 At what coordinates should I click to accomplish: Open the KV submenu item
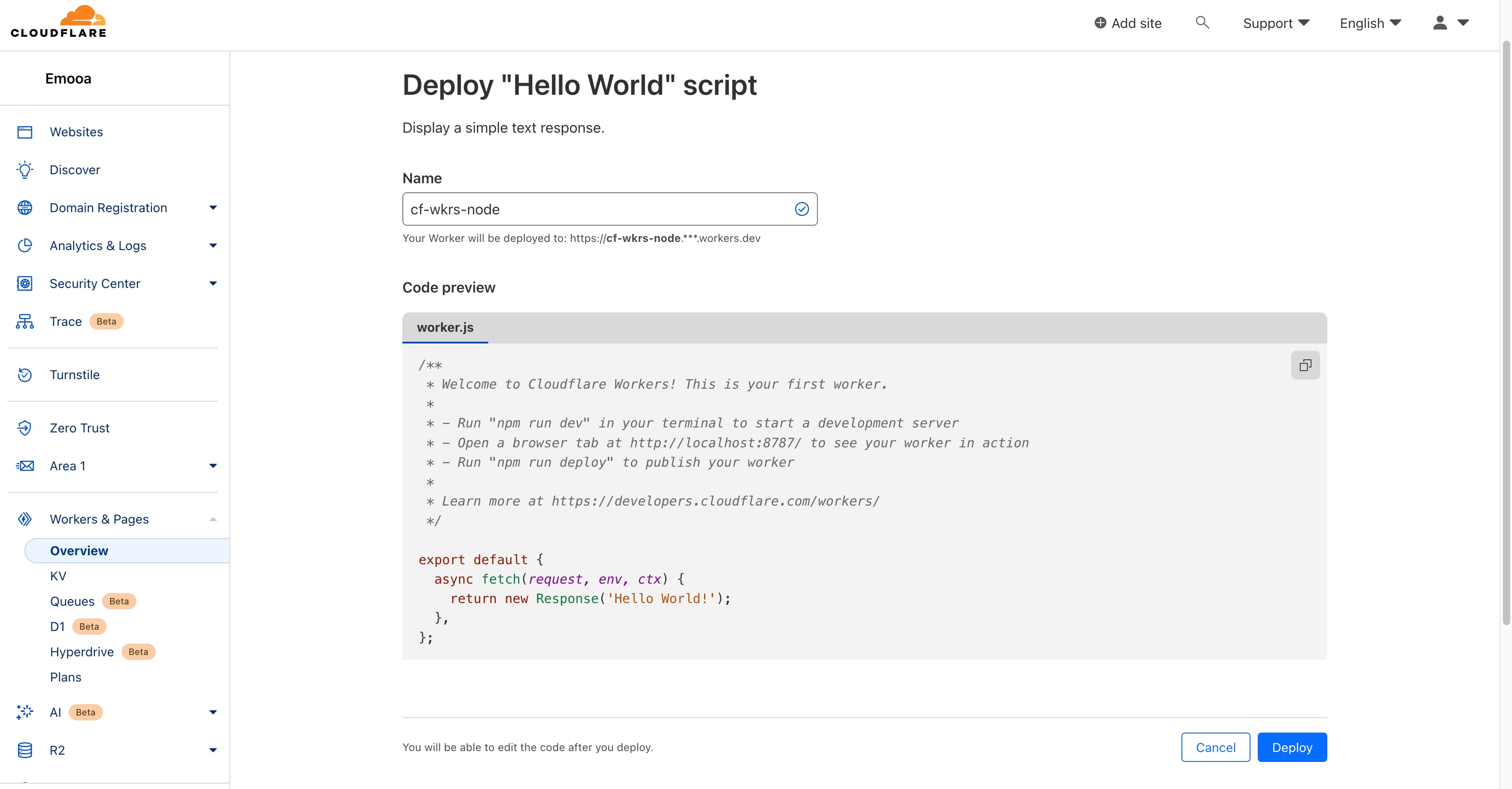tap(58, 576)
